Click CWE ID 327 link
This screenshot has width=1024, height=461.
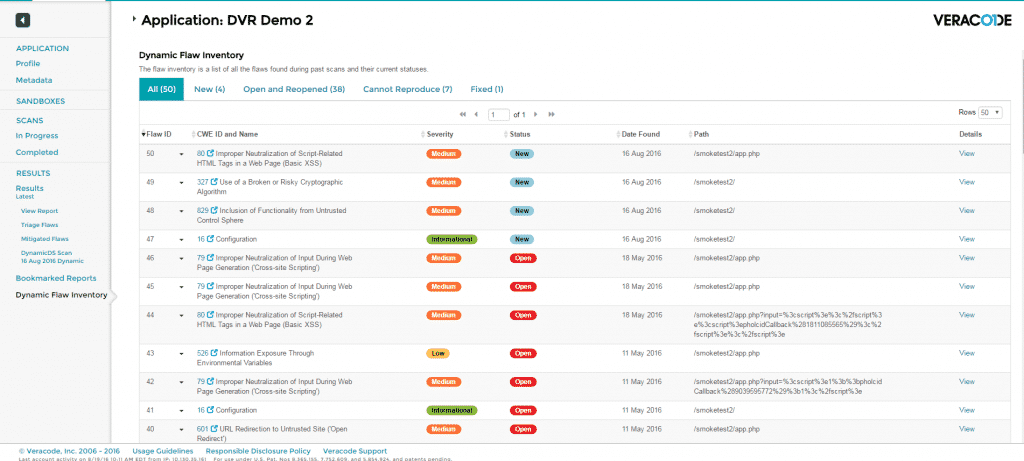(x=202, y=182)
